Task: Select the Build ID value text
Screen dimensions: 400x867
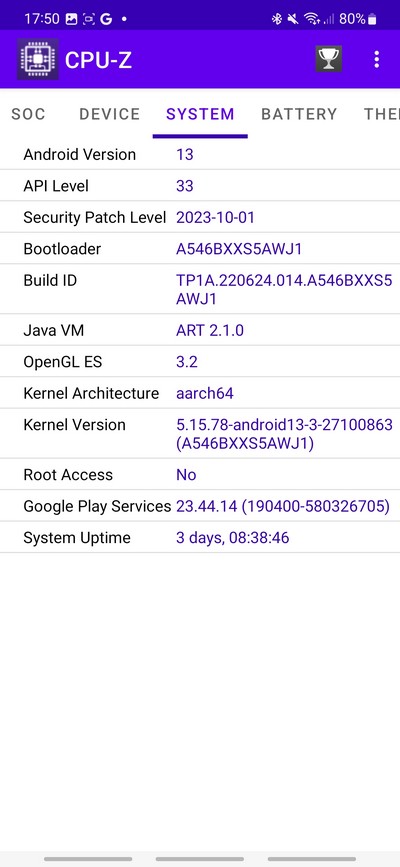Action: pos(284,290)
